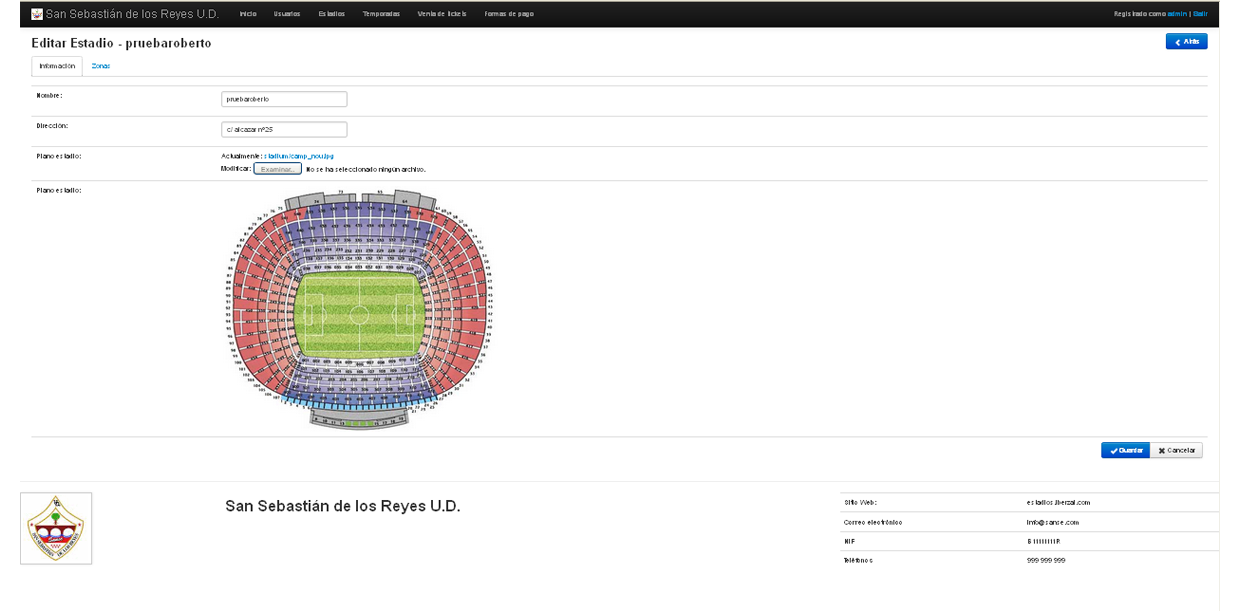Click the stadium seating plan image
This screenshot has width=1240, height=611.
click(360, 309)
